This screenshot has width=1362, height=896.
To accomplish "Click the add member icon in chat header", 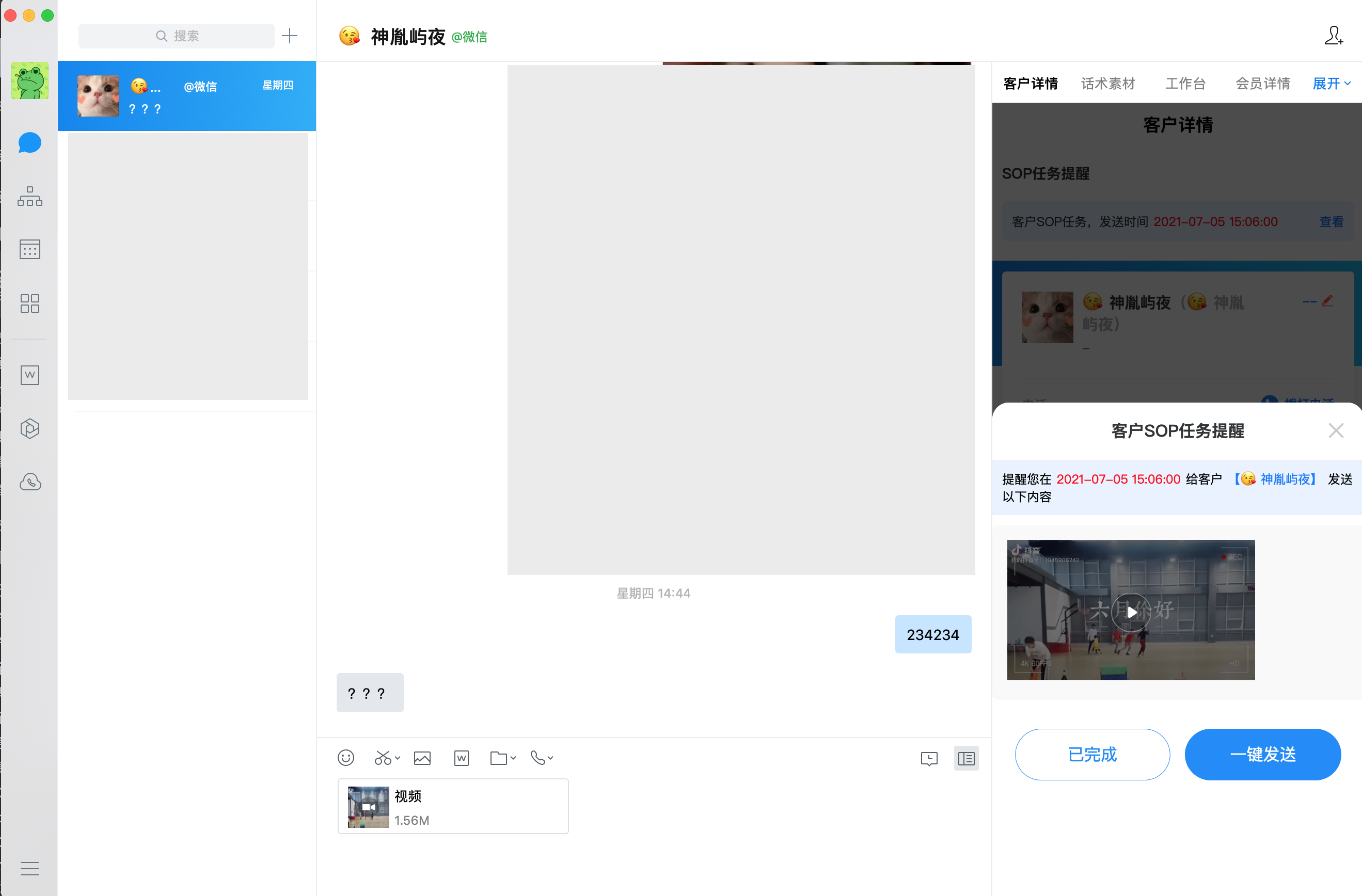I will 1334,36.
